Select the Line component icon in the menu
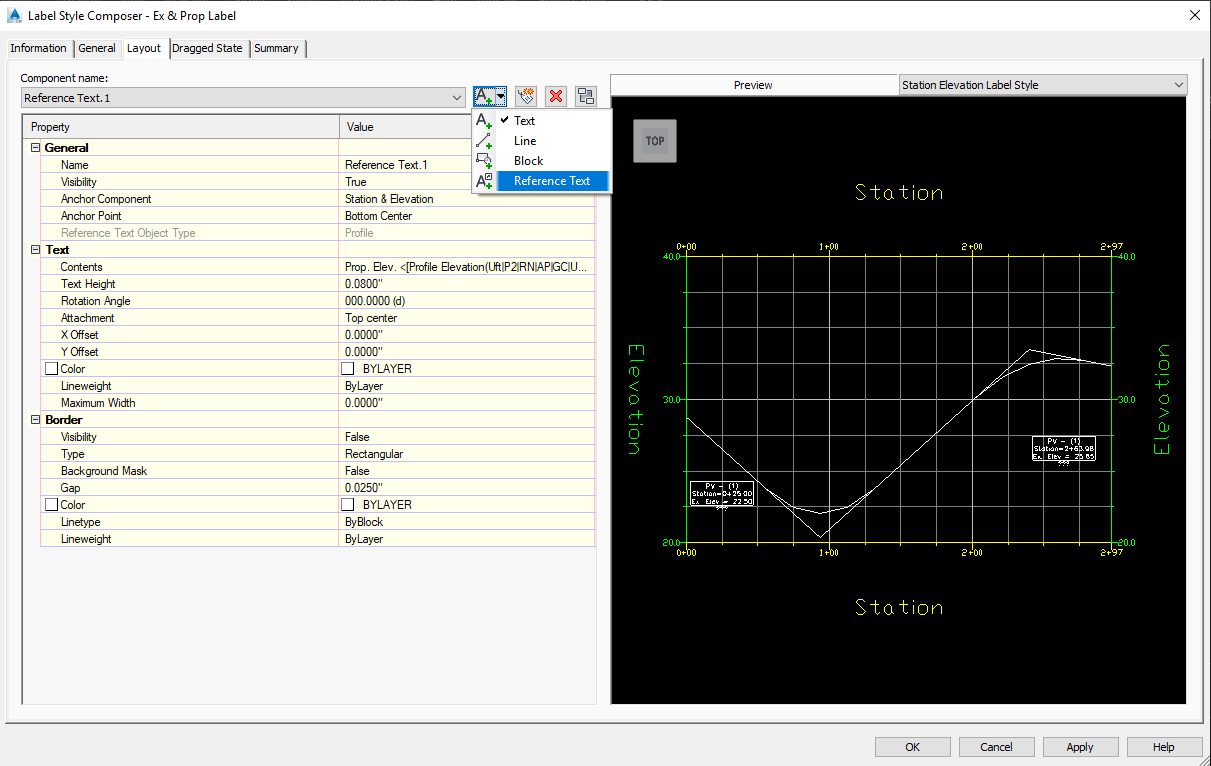Screen dimensions: 1211x766 [484, 140]
